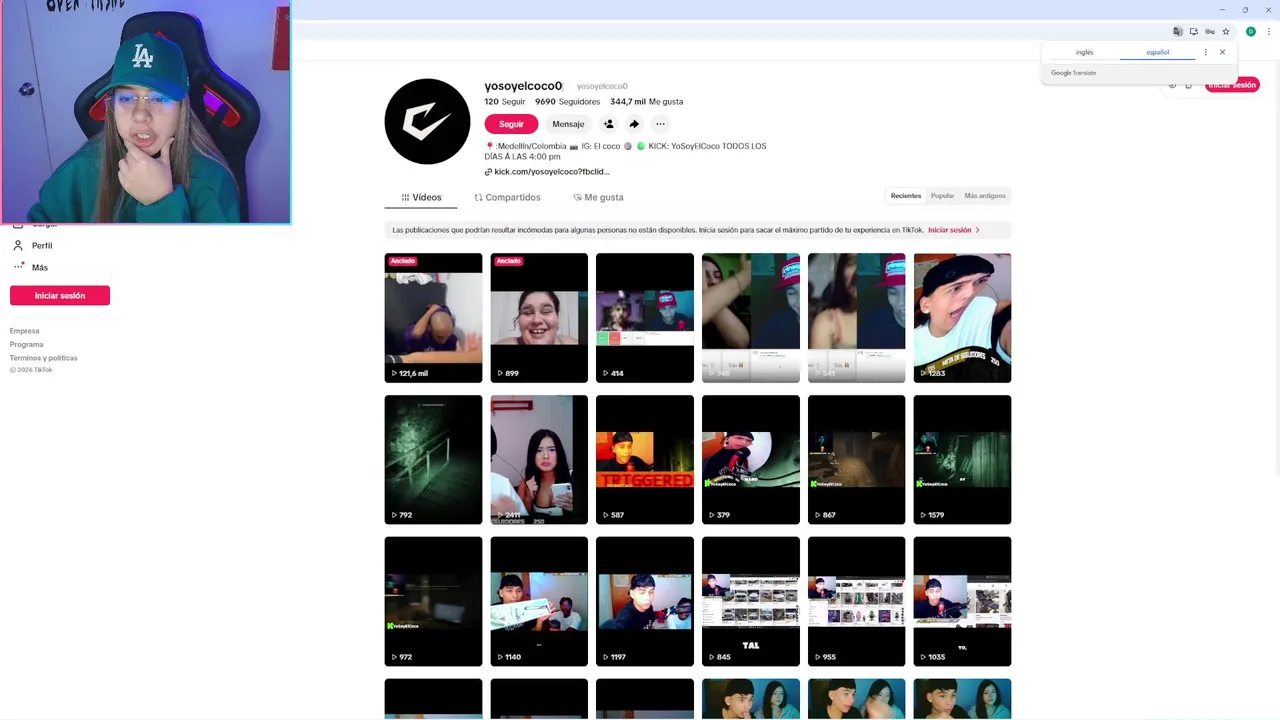The image size is (1280, 720).
Task: Select español in Google Translate popup
Action: (1158, 52)
